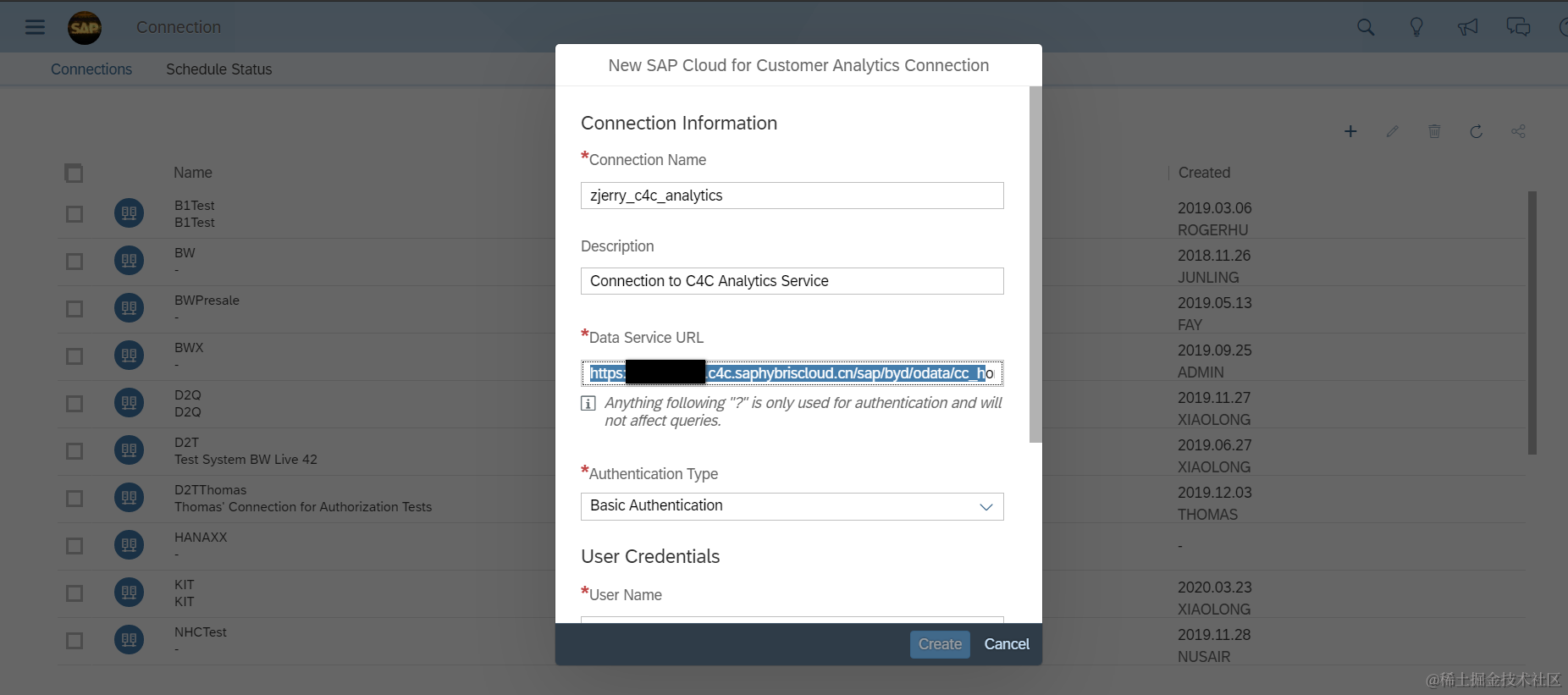The height and width of the screenshot is (695, 1568).
Task: Open the megaphone notifications icon
Action: (x=1467, y=27)
